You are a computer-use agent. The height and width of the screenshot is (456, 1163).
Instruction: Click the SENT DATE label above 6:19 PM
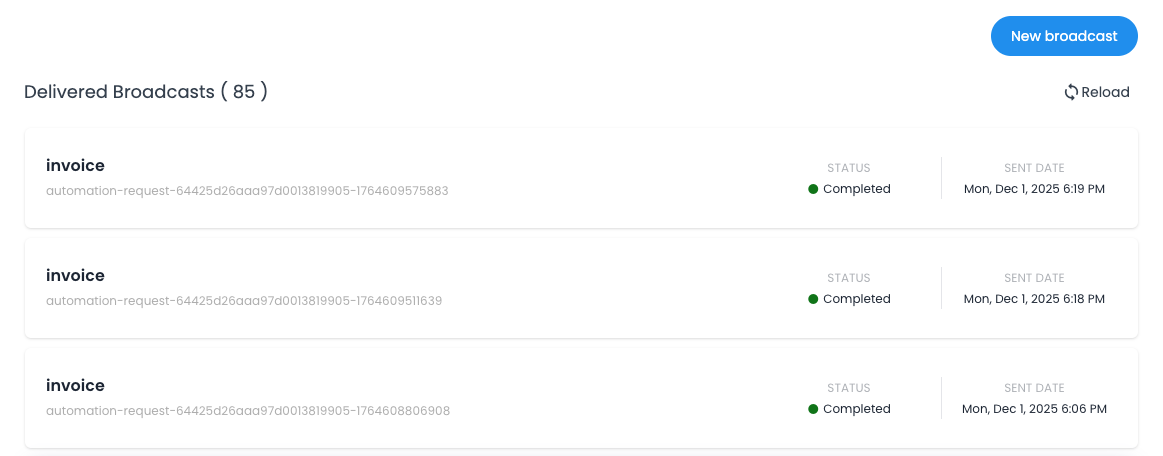[x=1034, y=168]
